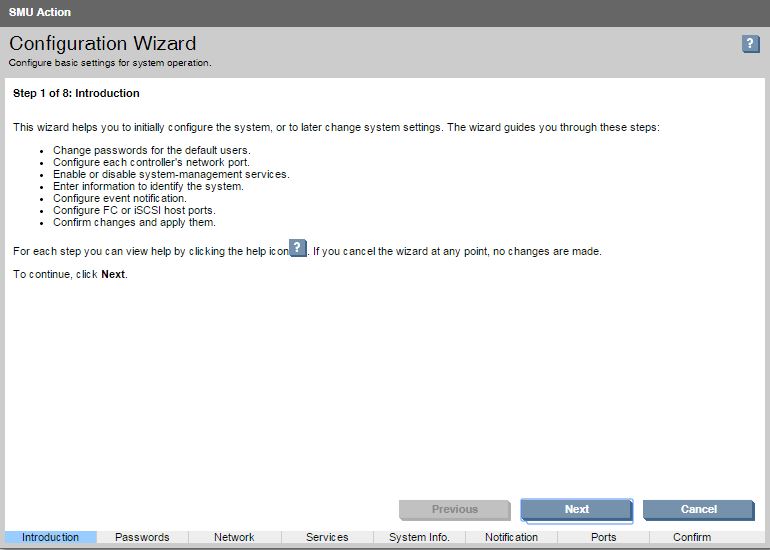The image size is (770, 550).
Task: Switch to the Services step tab
Action: 327,537
